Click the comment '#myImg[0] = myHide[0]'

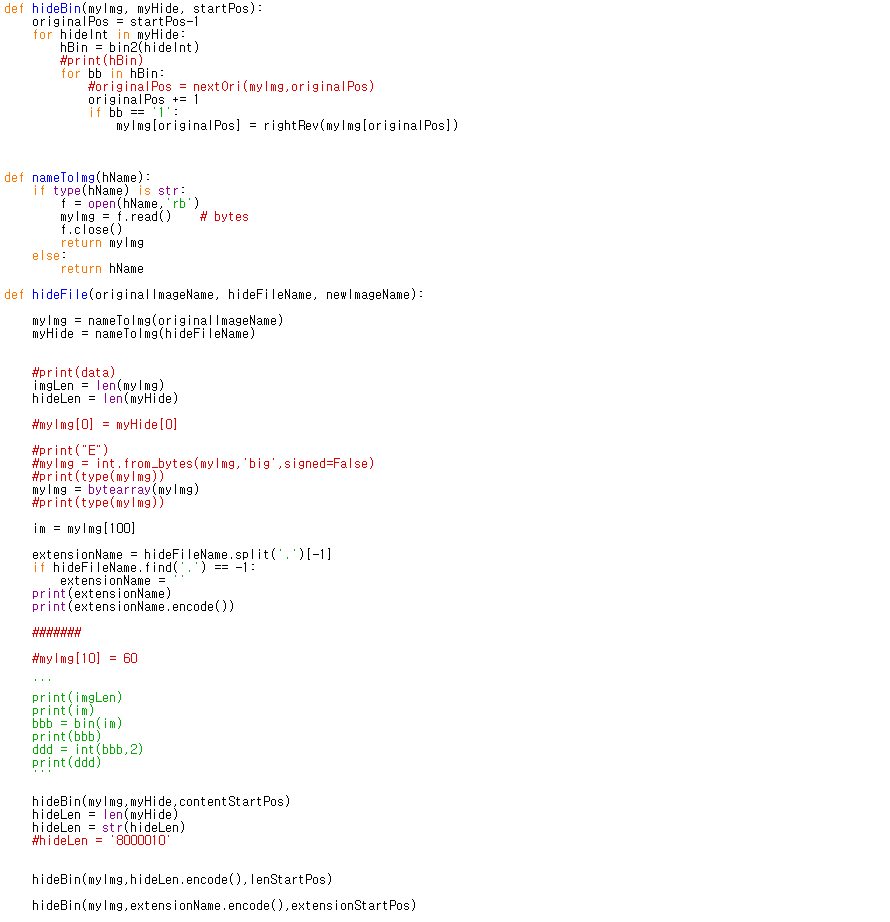[105, 424]
